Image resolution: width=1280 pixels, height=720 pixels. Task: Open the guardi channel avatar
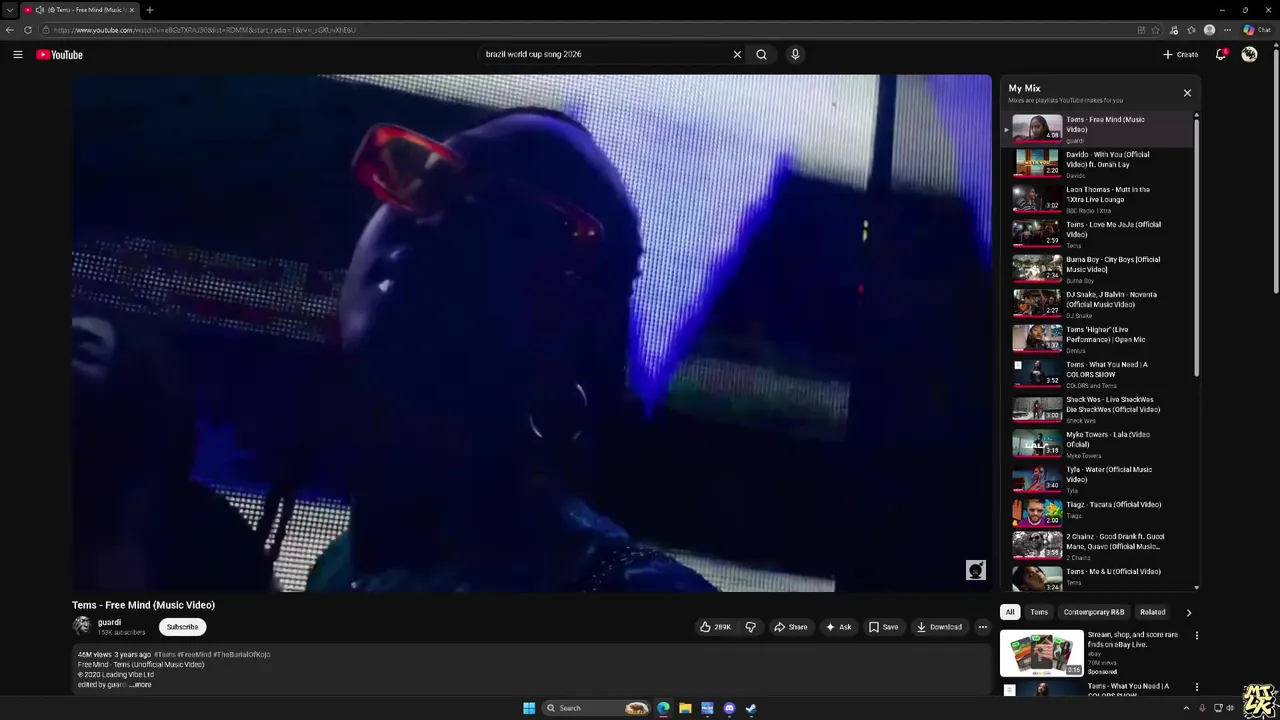[82, 626]
